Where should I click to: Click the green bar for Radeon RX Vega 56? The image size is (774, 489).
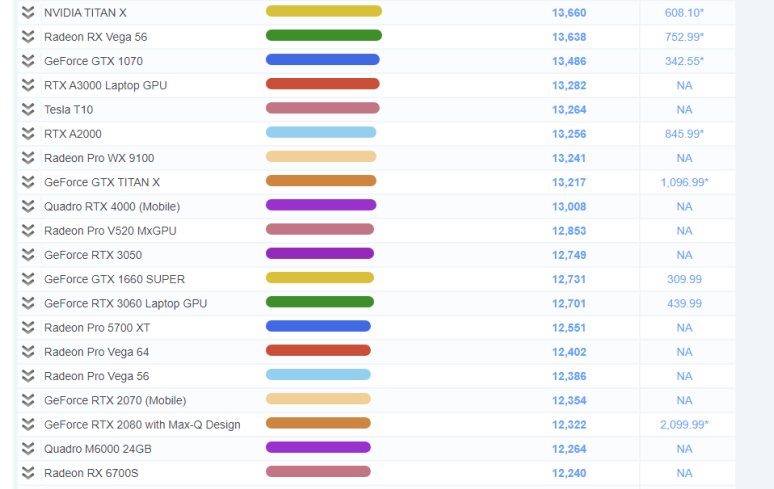pos(324,35)
